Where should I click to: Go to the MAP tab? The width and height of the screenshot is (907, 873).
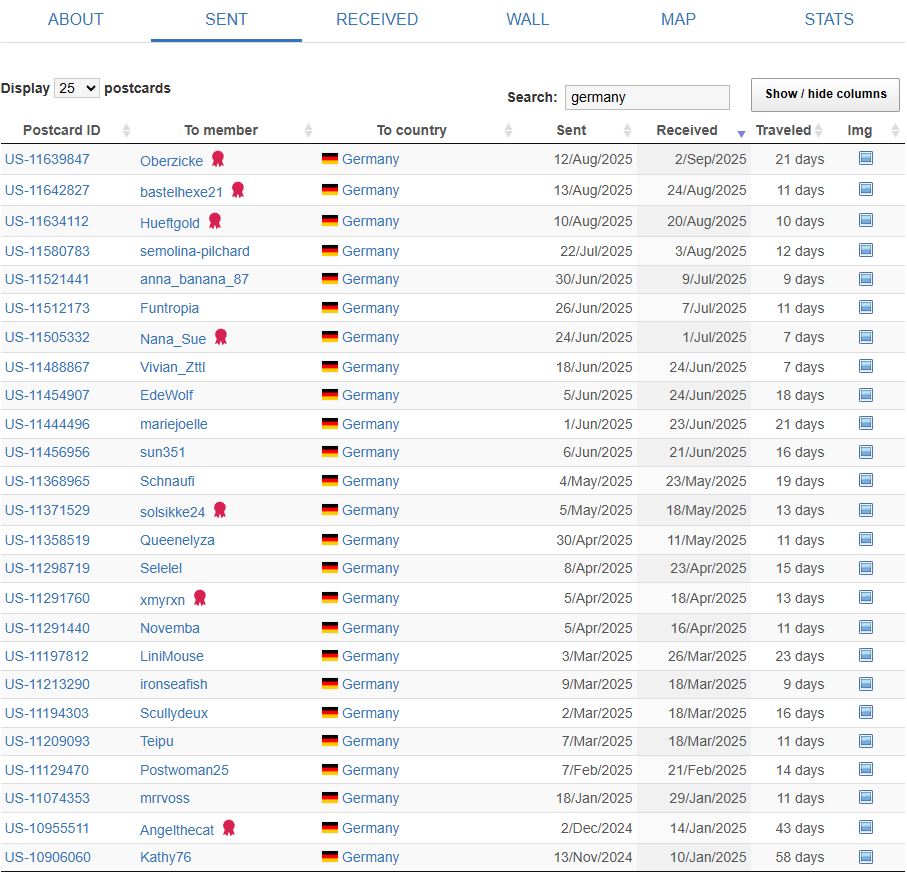(678, 20)
